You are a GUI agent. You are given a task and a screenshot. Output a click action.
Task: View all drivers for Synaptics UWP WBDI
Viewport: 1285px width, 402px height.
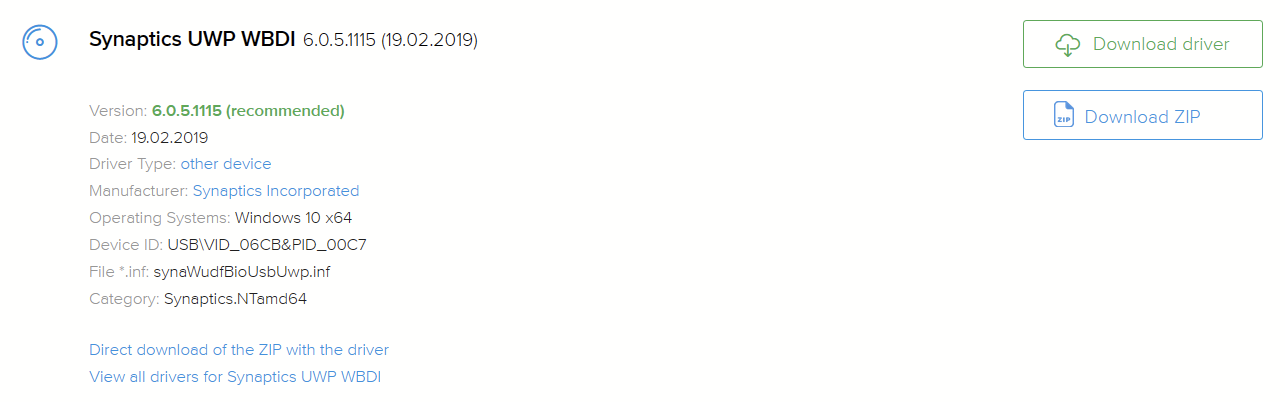[x=235, y=377]
